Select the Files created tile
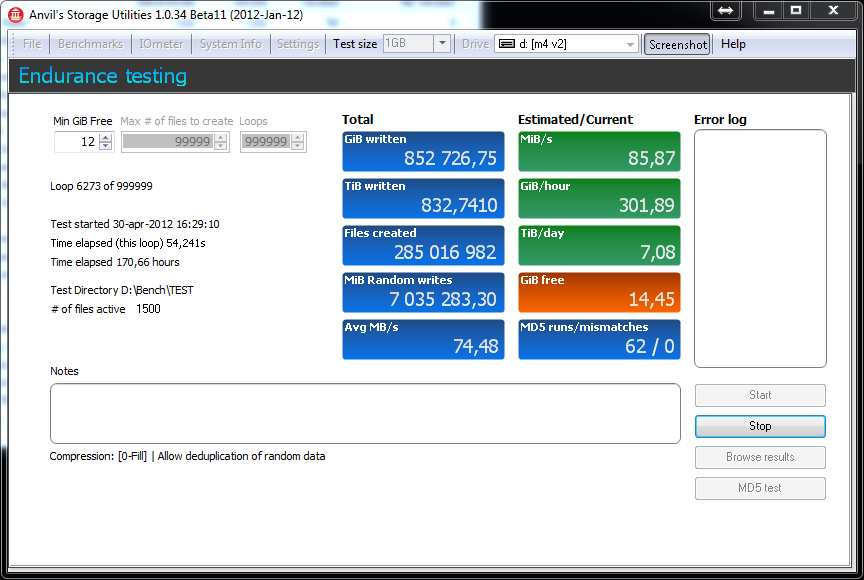Image resolution: width=864 pixels, height=580 pixels. click(423, 245)
